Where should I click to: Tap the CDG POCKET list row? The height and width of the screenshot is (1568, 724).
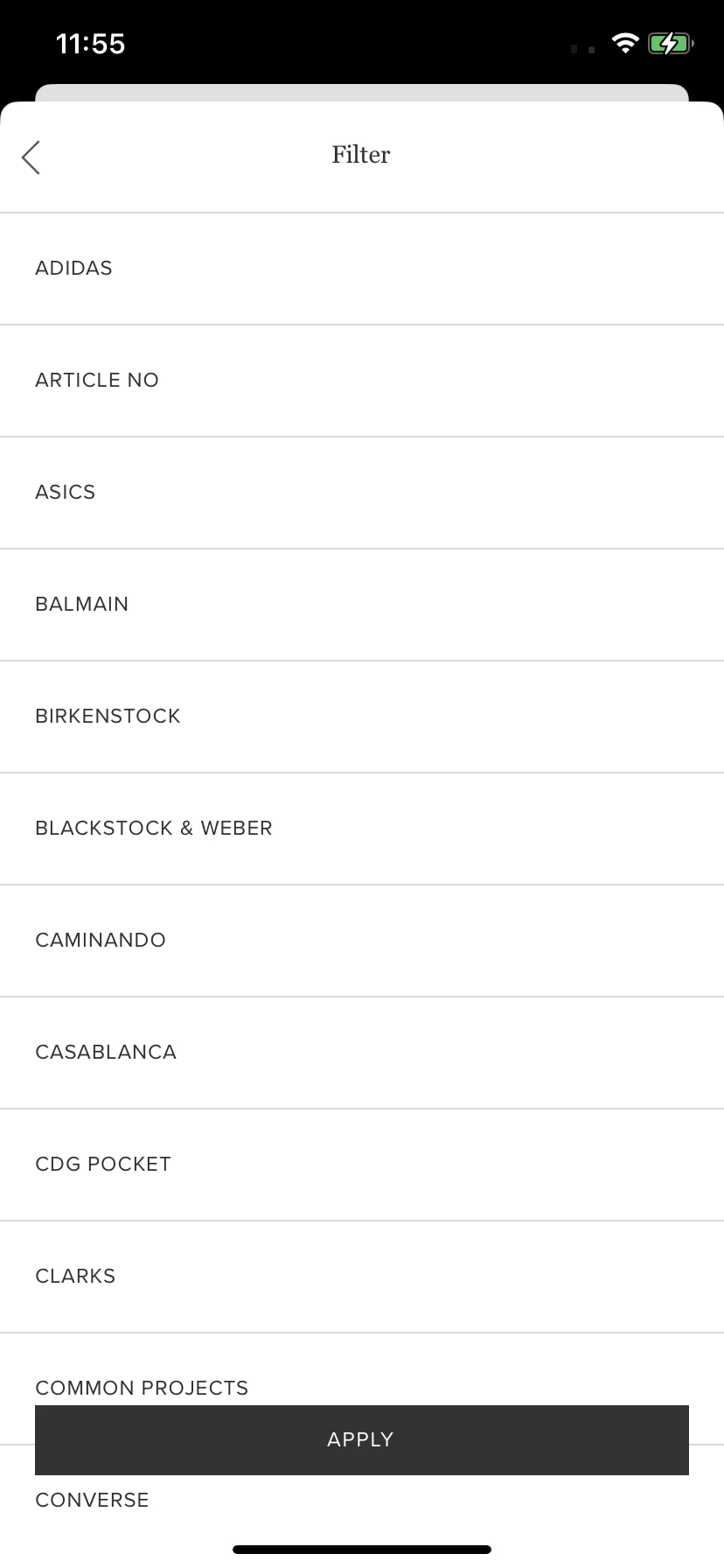pyautogui.click(x=362, y=1165)
